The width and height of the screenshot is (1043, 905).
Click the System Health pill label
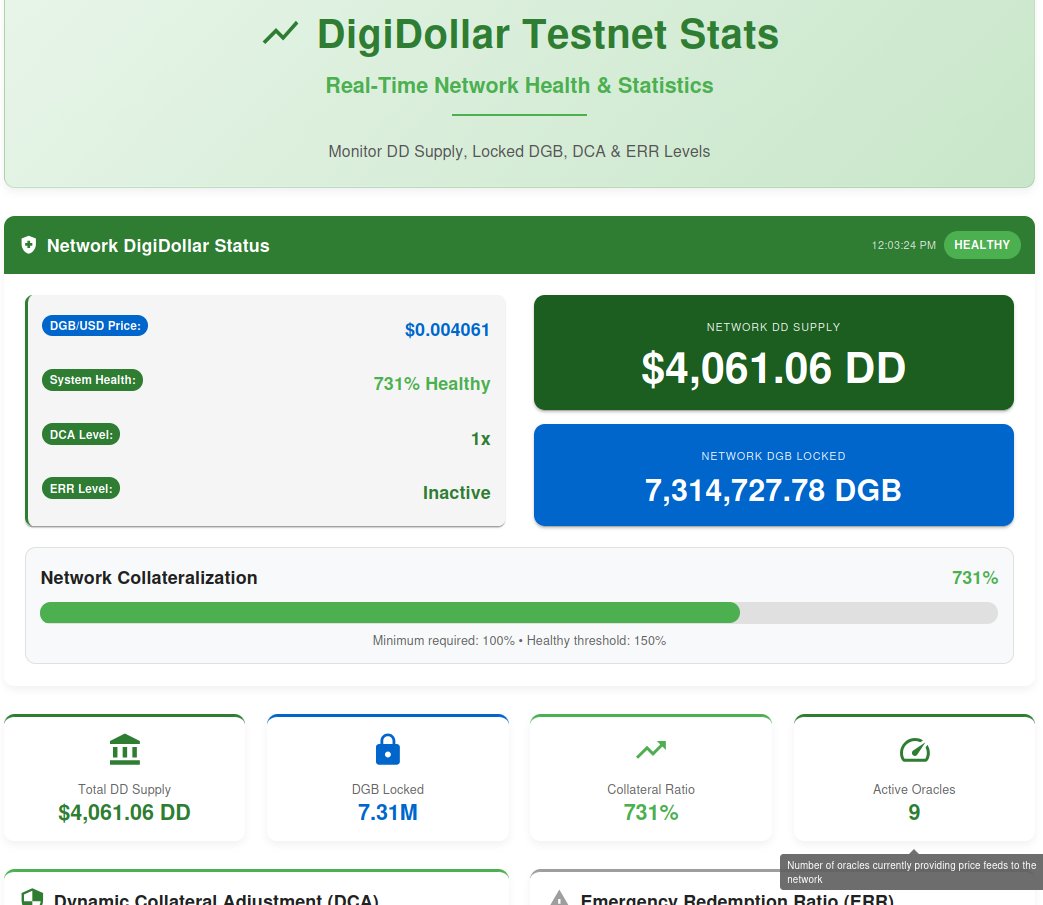(x=92, y=379)
